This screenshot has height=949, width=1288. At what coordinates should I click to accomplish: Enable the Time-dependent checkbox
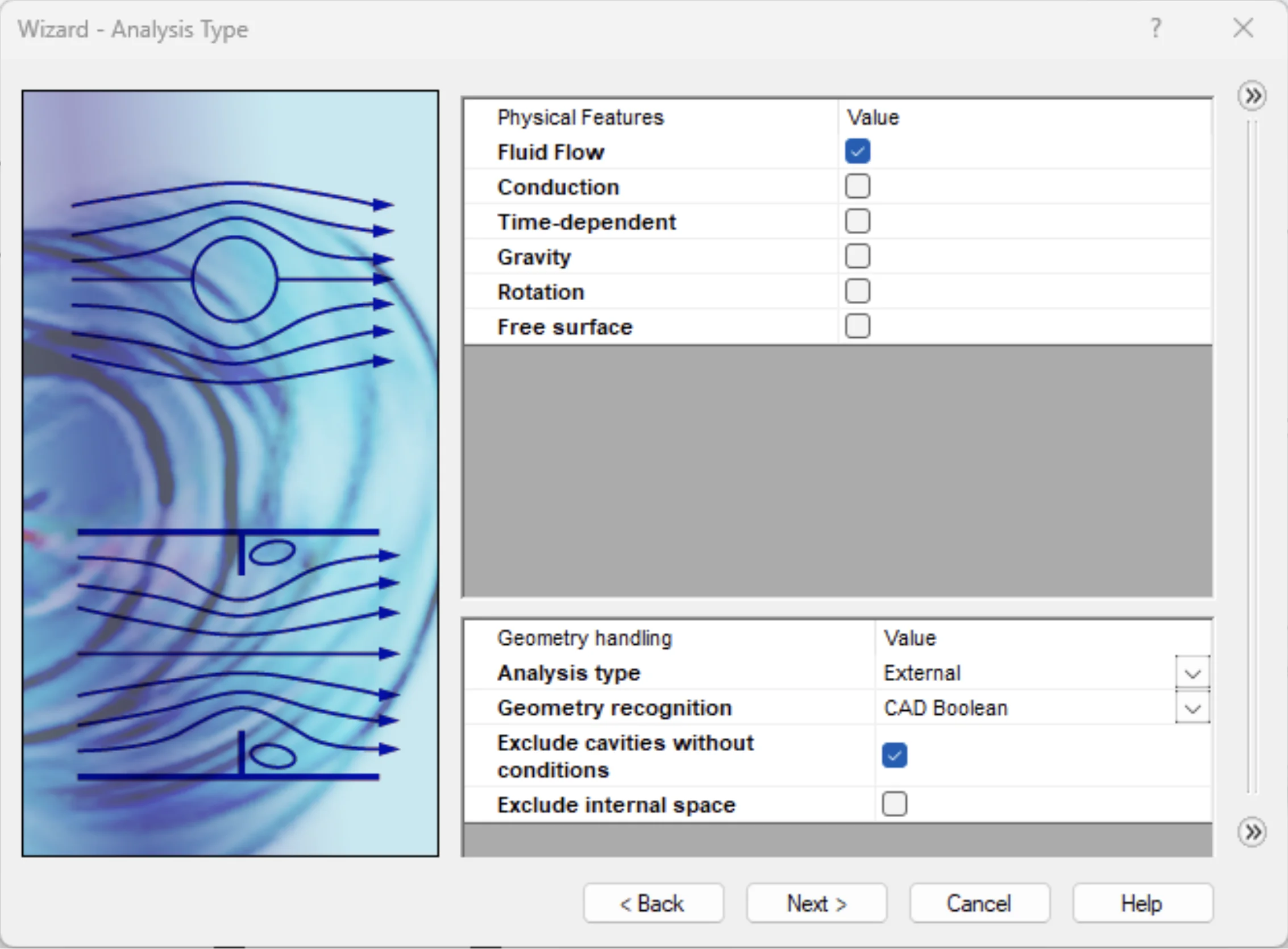click(x=857, y=222)
